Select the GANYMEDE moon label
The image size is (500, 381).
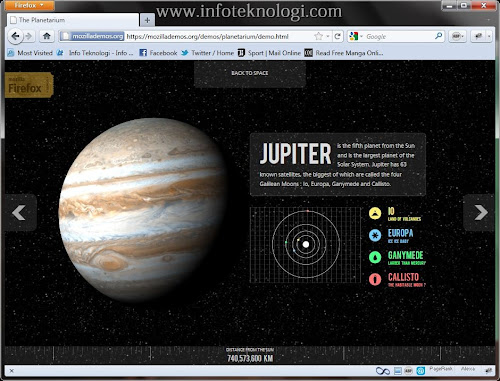point(405,255)
